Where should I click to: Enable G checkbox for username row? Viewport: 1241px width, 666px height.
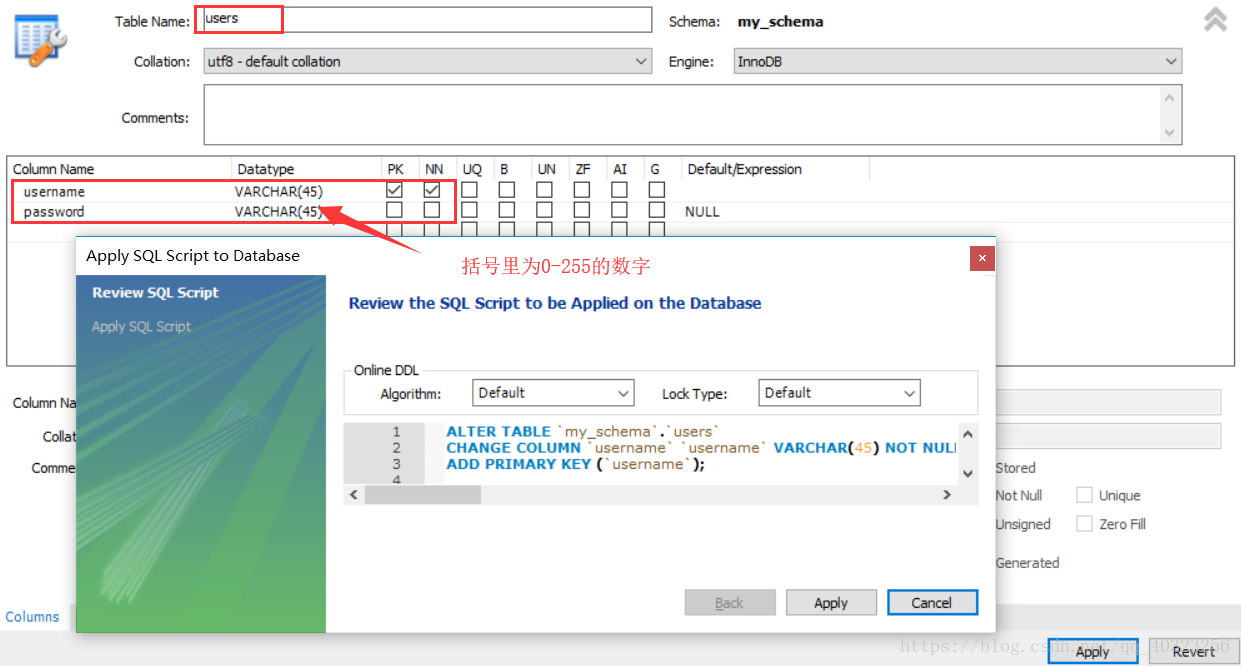tap(657, 189)
